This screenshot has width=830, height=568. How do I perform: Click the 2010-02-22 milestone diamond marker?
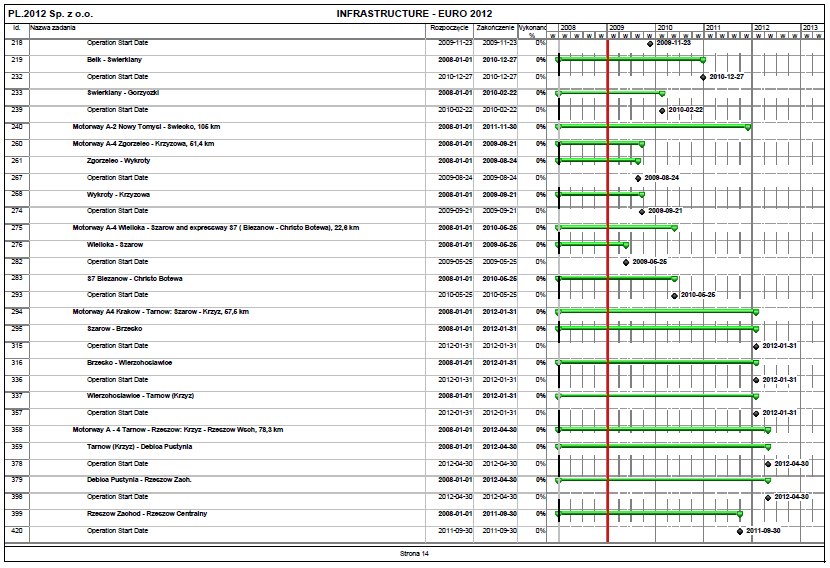(662, 111)
